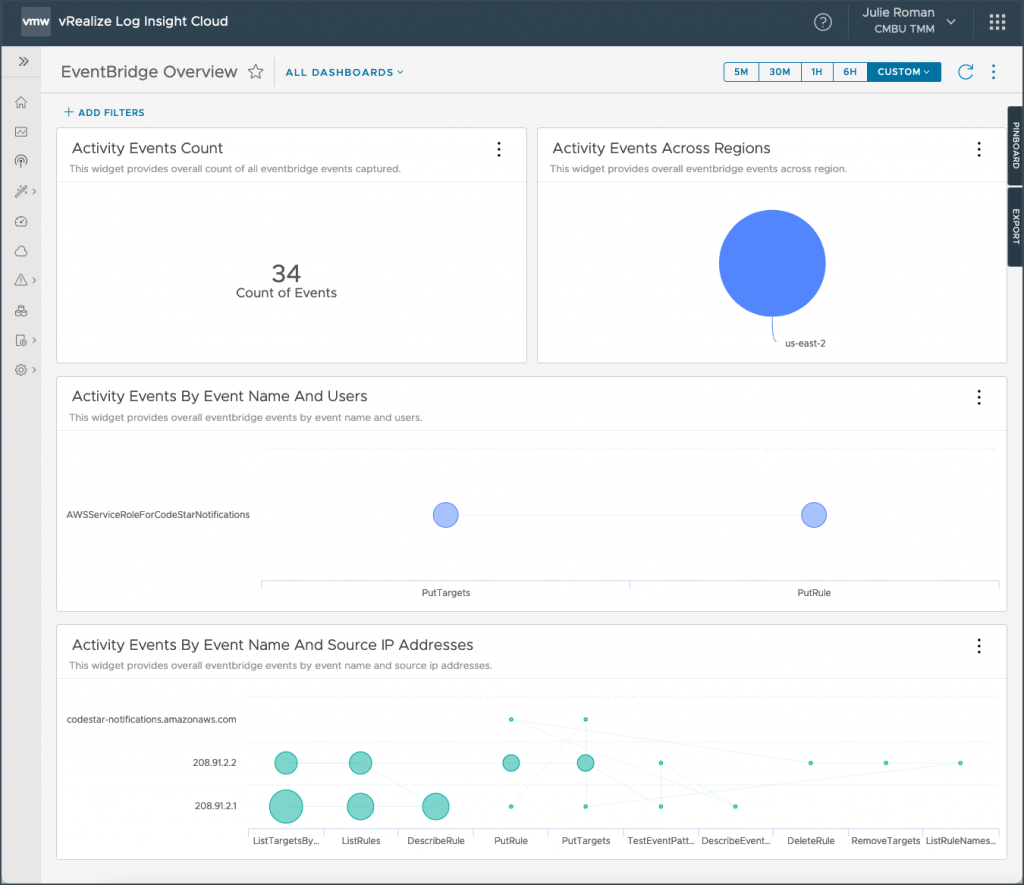Open the chart/explore logs sidebar icon
Viewport: 1024px width, 885px height.
(x=21, y=132)
